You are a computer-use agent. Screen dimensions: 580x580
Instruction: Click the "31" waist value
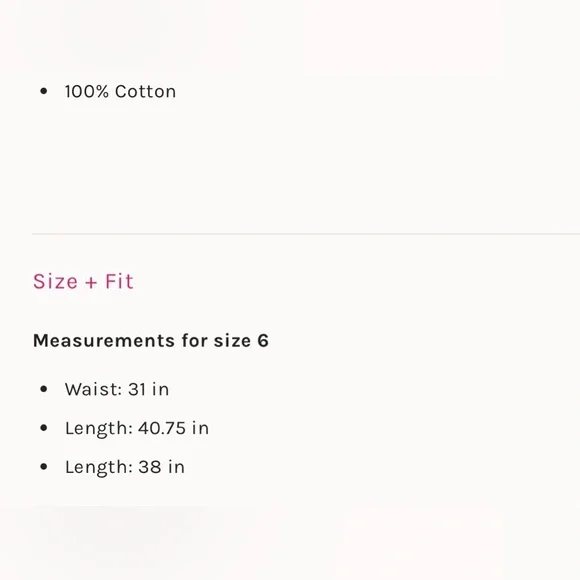pos(137,389)
